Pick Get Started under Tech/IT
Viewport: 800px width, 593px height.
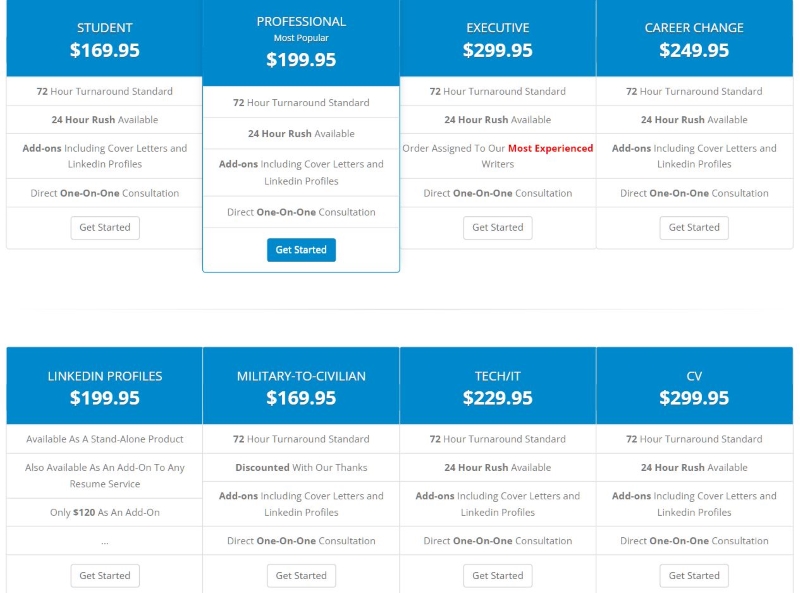click(x=497, y=576)
